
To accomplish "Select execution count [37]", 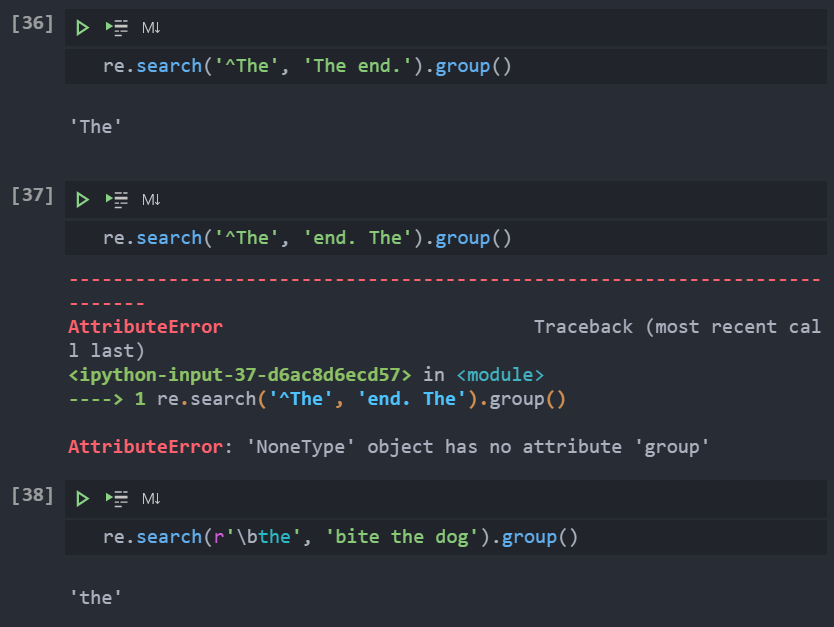I will click(32, 195).
